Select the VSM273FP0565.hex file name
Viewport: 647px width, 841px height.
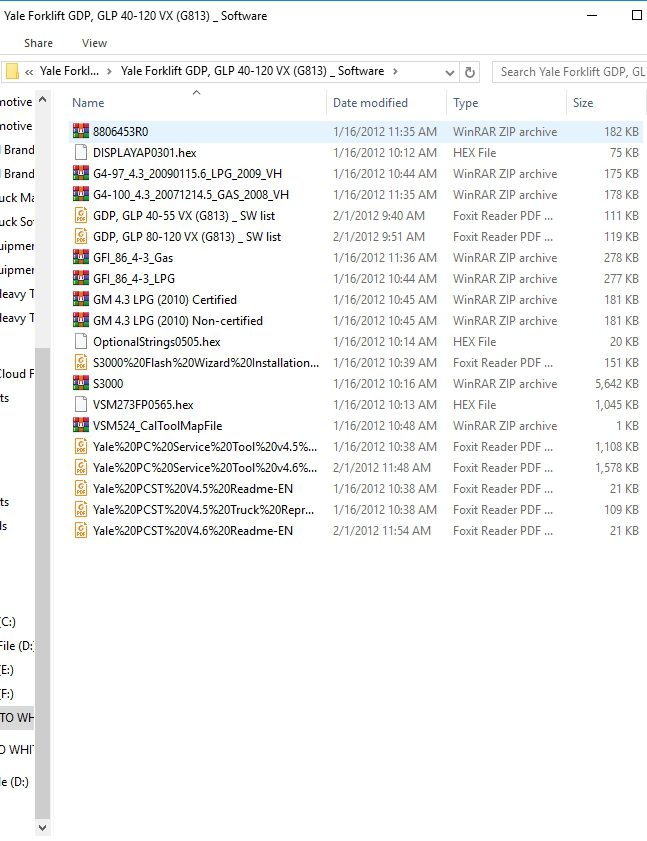[143, 404]
